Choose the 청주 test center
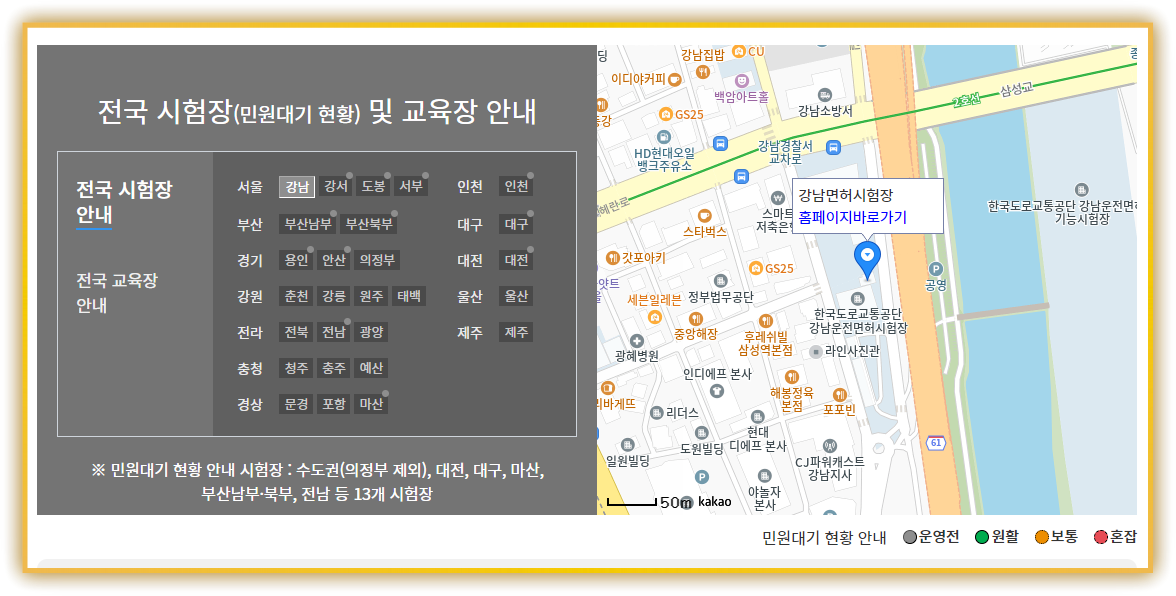The image size is (1176, 596). [296, 368]
